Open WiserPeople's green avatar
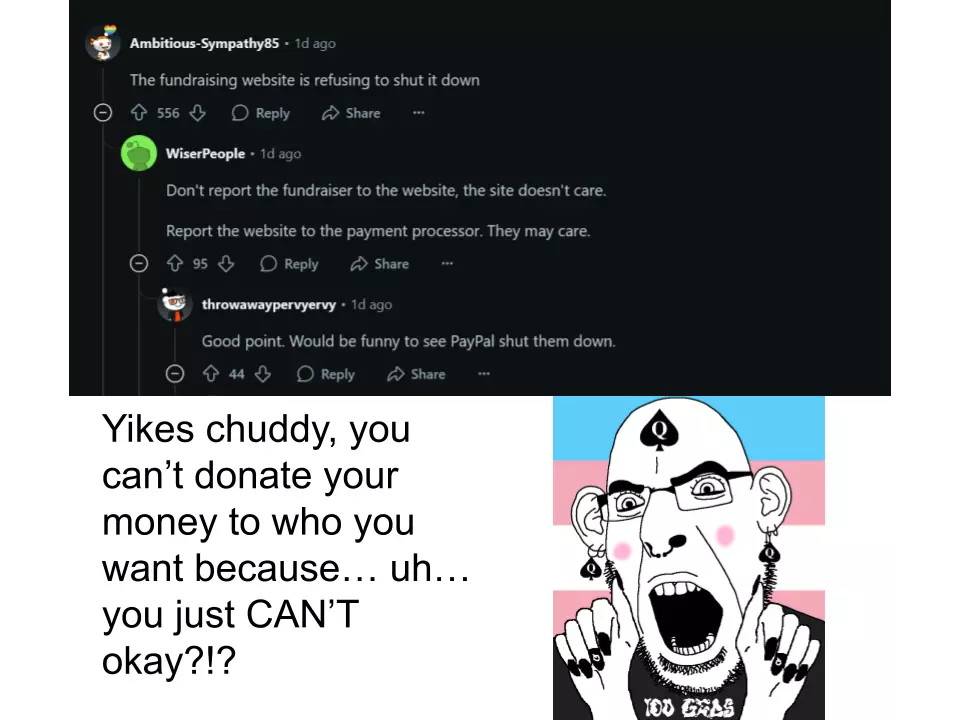The height and width of the screenshot is (720, 960). coord(139,153)
